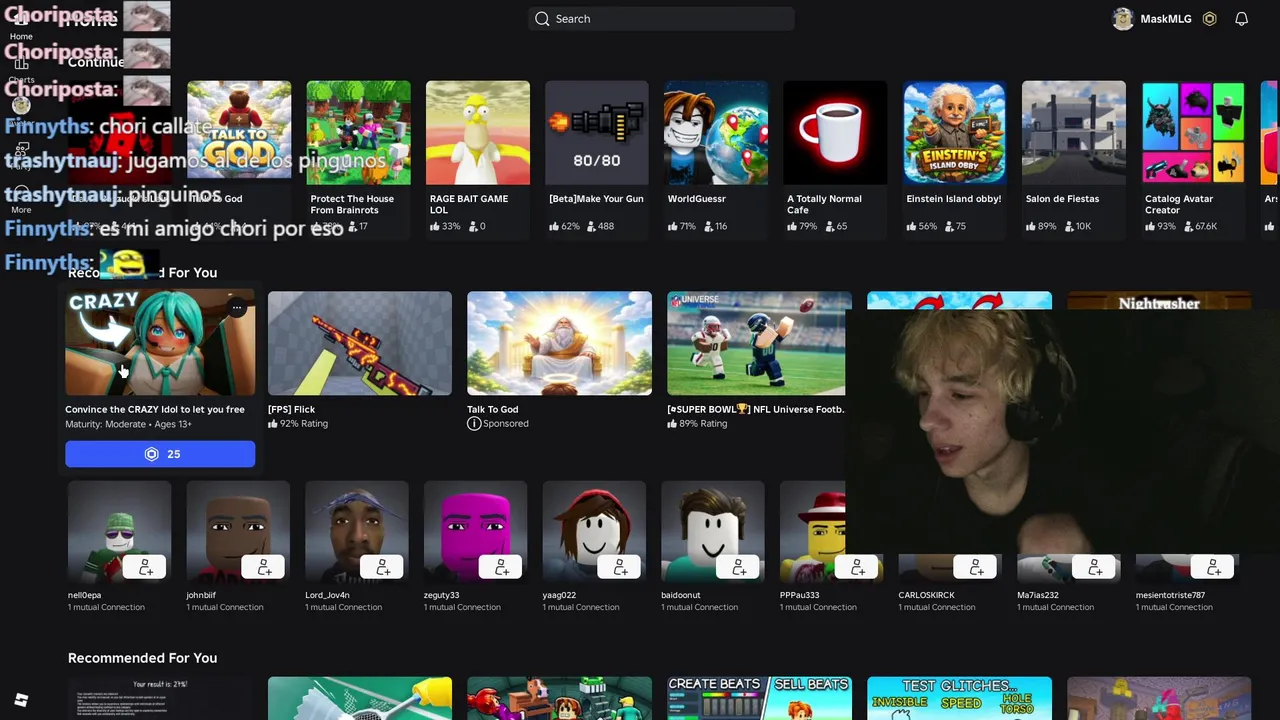Add mesientotriste787 as a connection
Viewport: 1280px width, 720px height.
point(1213,567)
